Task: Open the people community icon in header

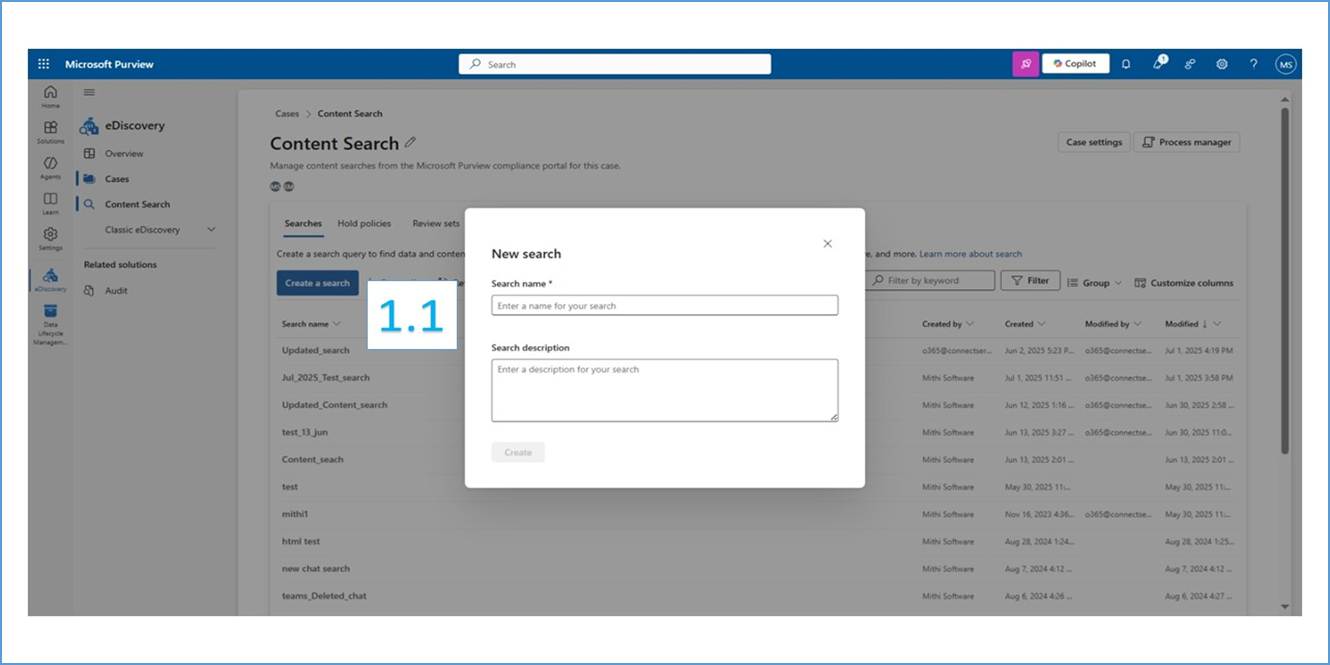Action: point(1190,64)
